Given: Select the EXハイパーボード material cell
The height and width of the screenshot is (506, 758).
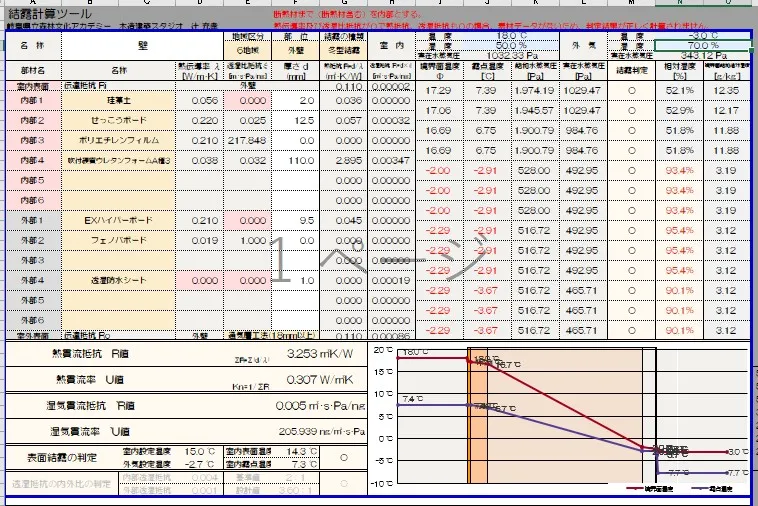Looking at the screenshot, I should tap(119, 219).
